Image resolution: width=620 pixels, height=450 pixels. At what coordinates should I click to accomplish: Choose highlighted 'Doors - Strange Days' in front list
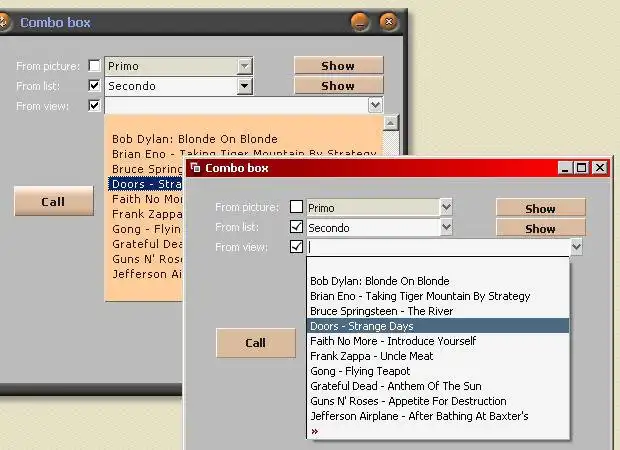[x=438, y=326]
